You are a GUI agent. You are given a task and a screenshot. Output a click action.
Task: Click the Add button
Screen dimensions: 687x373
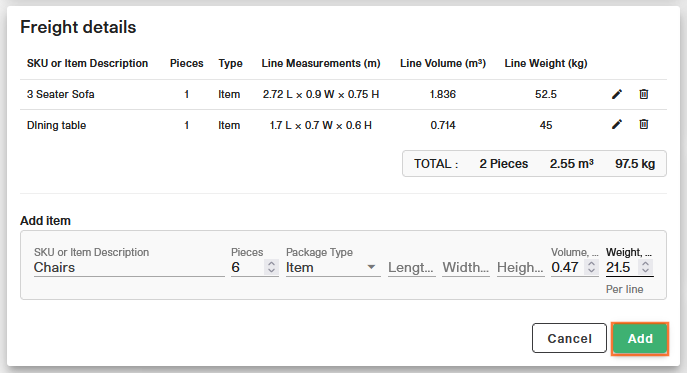[640, 338]
